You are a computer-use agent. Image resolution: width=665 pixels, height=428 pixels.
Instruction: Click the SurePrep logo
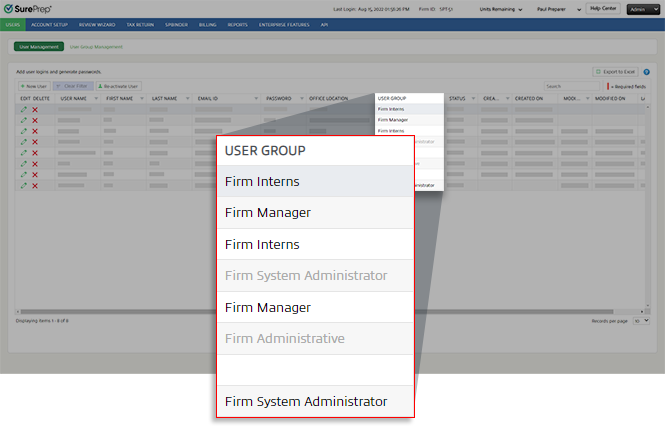pyautogui.click(x=28, y=9)
